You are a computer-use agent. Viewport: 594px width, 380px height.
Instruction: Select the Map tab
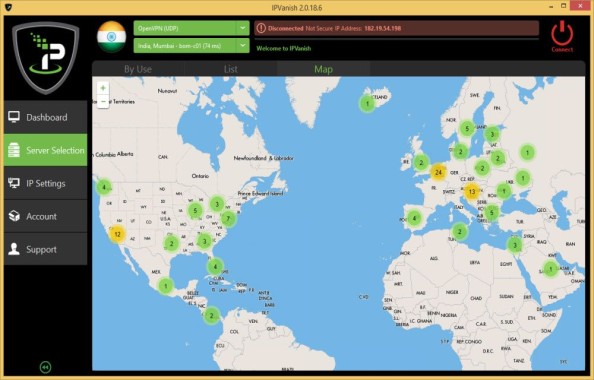(324, 69)
